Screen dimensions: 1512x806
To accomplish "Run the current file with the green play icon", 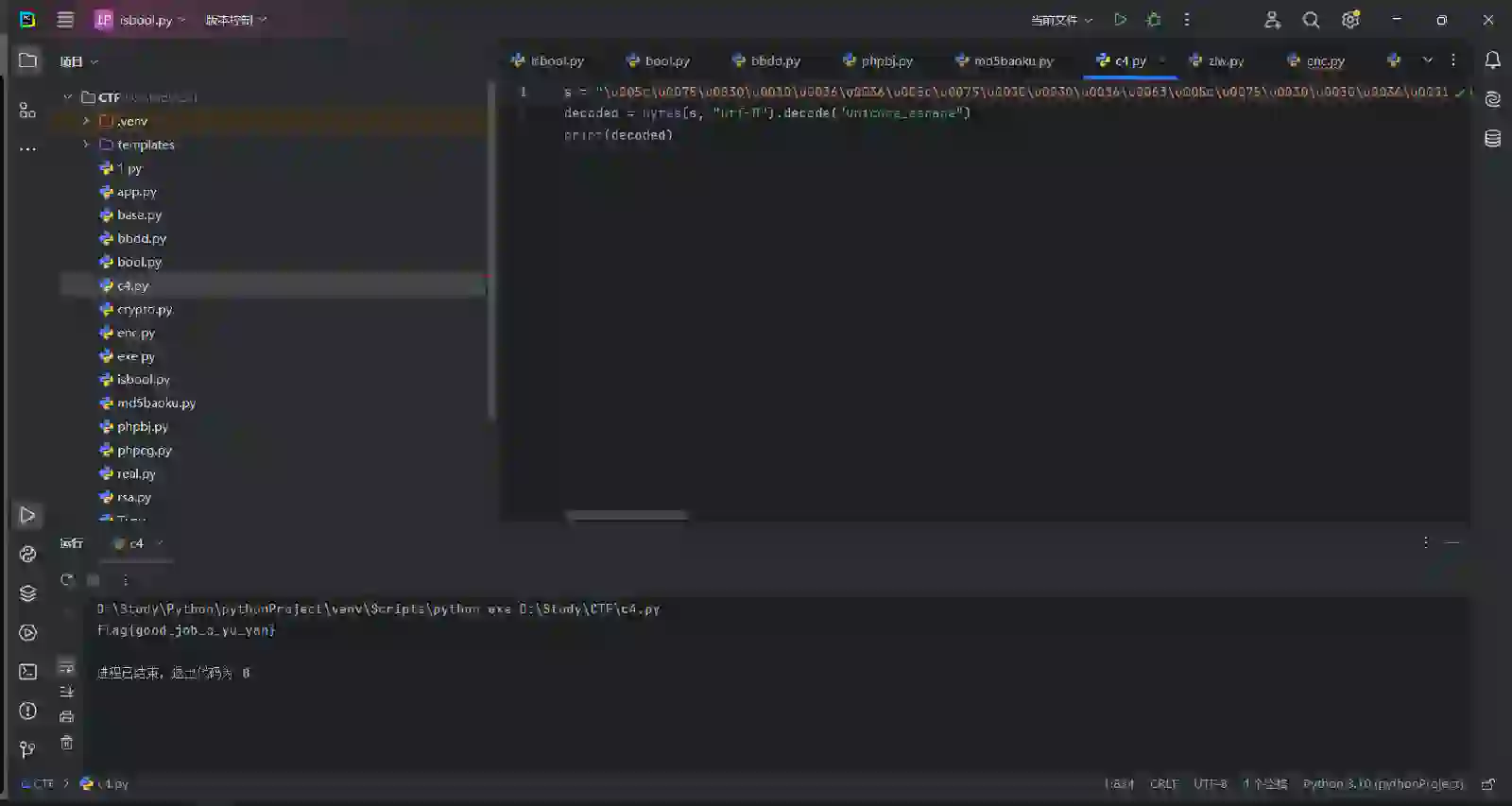I will coord(1120,20).
